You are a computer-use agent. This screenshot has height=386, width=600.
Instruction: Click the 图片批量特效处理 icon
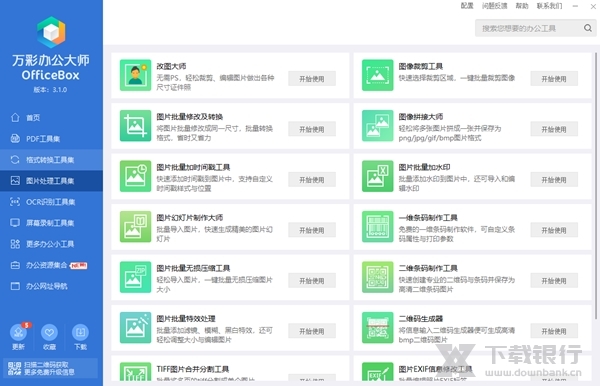(x=135, y=328)
